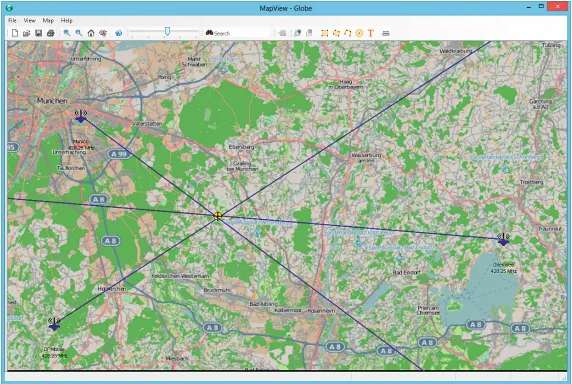
Task: Click the zoom out magnifier icon
Action: pyautogui.click(x=79, y=33)
